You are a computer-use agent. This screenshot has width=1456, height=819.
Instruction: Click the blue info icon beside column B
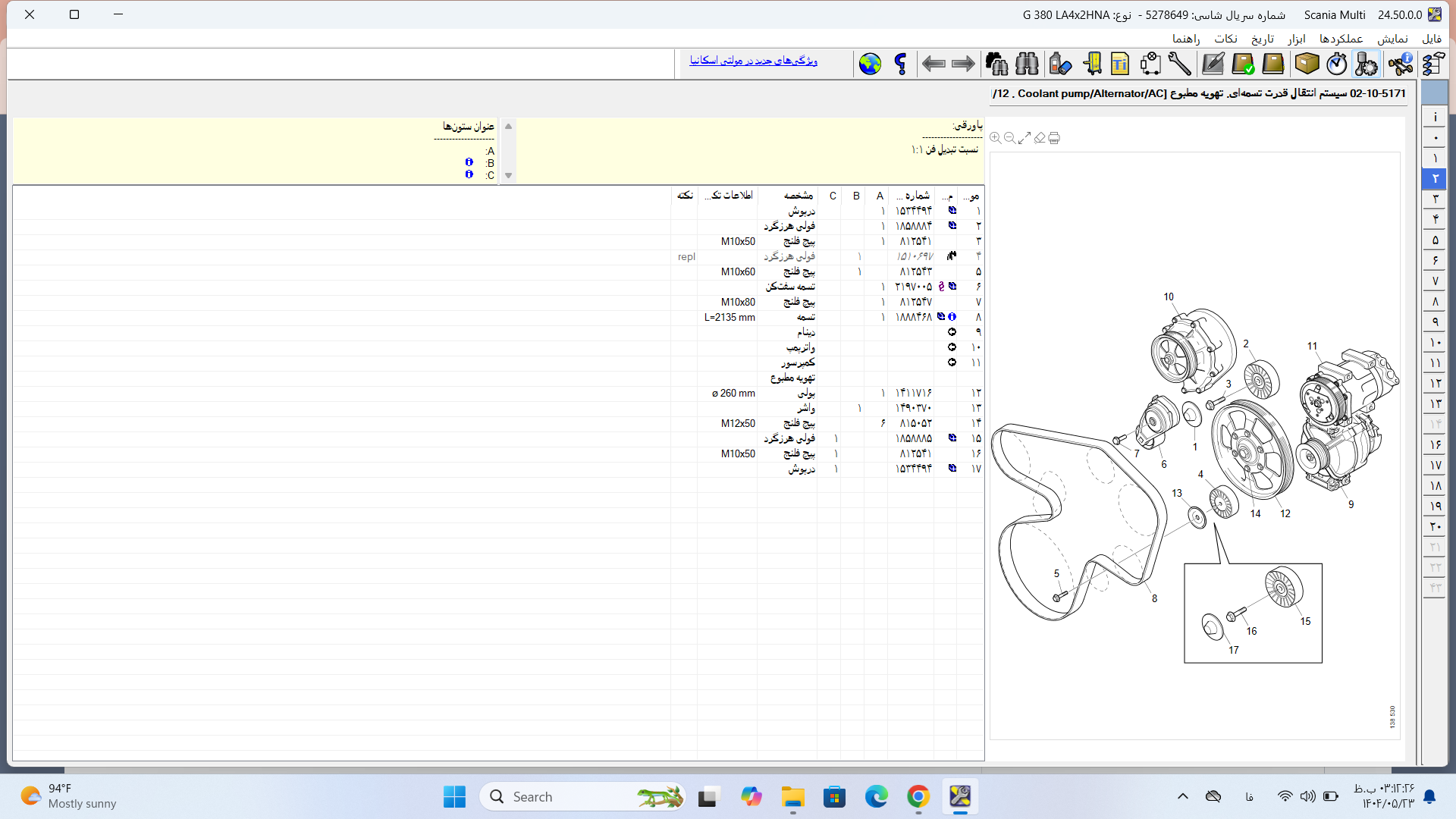[469, 162]
